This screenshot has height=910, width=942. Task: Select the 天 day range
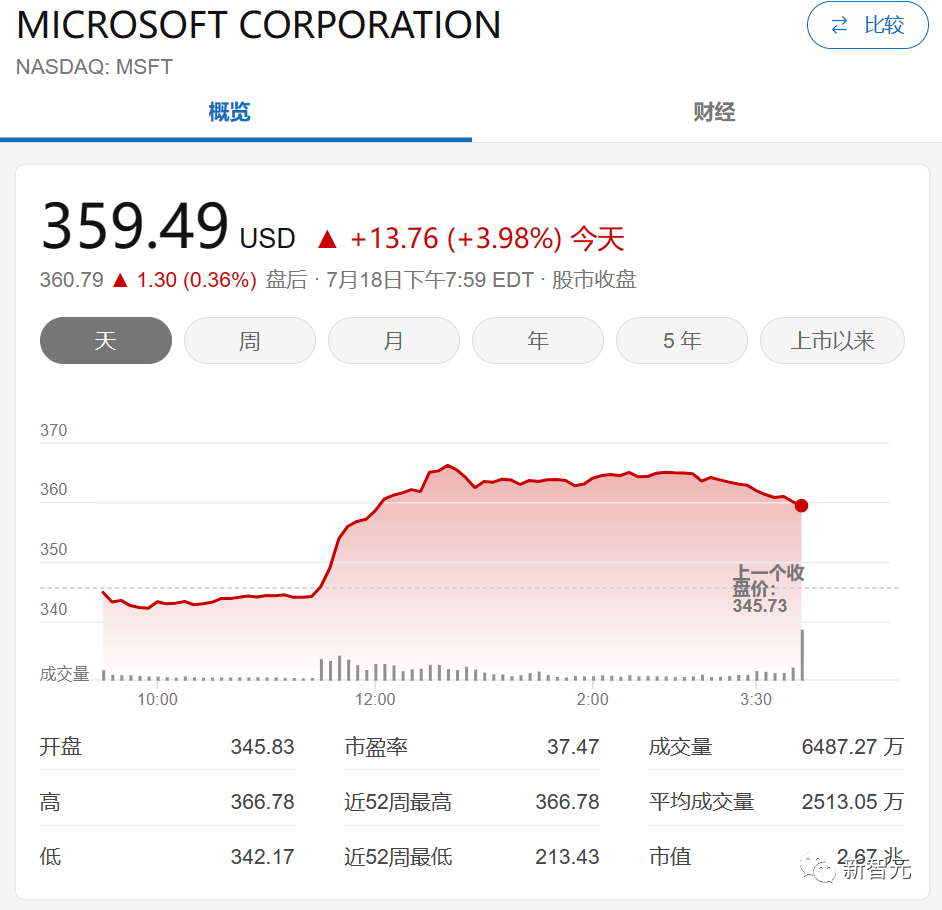(106, 341)
